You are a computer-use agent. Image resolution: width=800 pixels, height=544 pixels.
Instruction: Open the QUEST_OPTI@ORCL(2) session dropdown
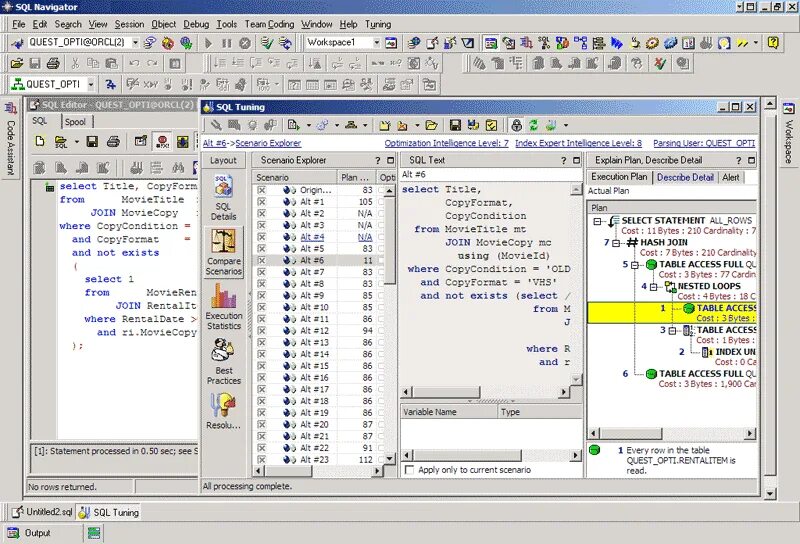[x=135, y=43]
